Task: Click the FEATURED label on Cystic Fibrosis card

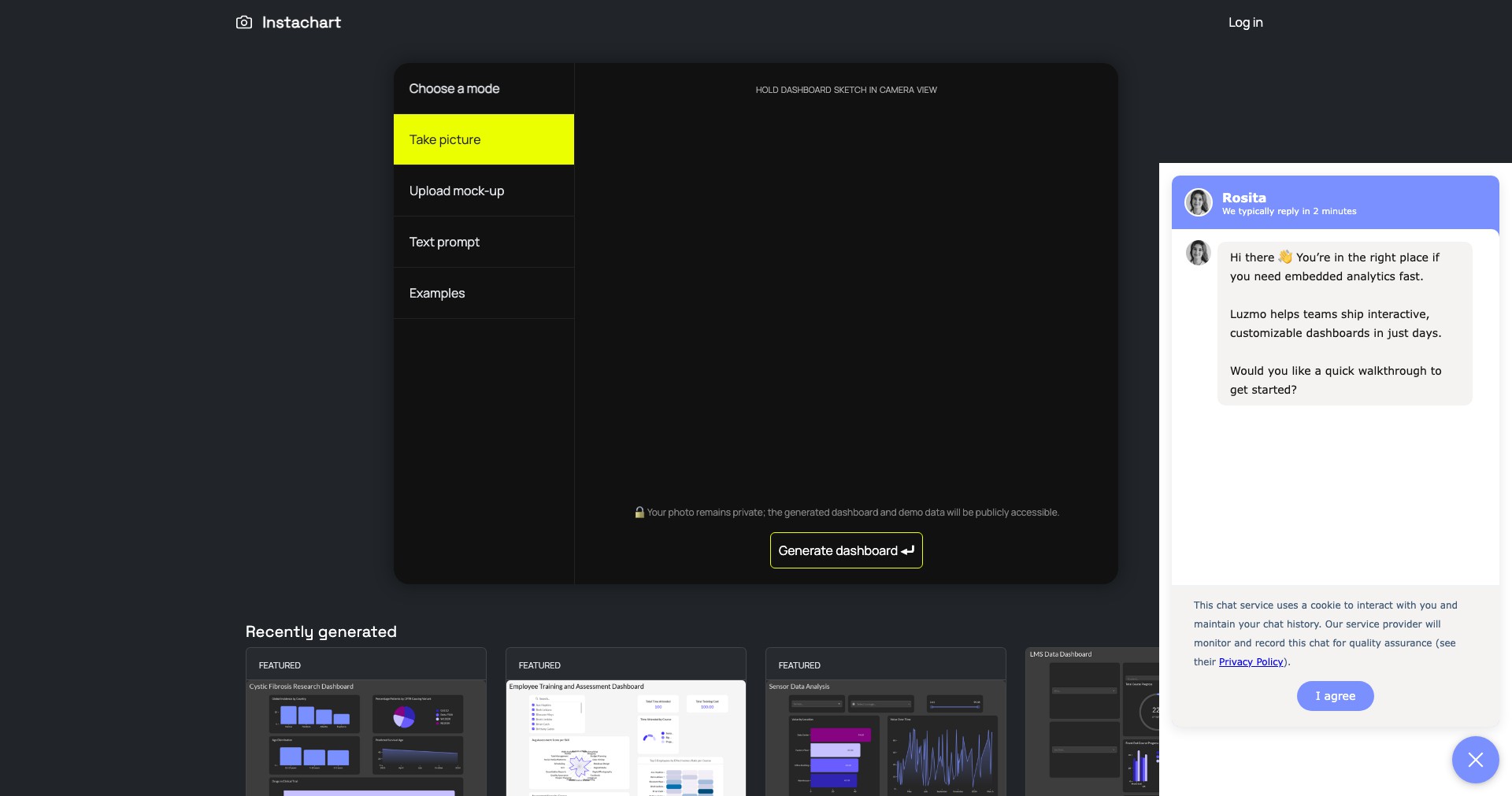Action: (280, 665)
